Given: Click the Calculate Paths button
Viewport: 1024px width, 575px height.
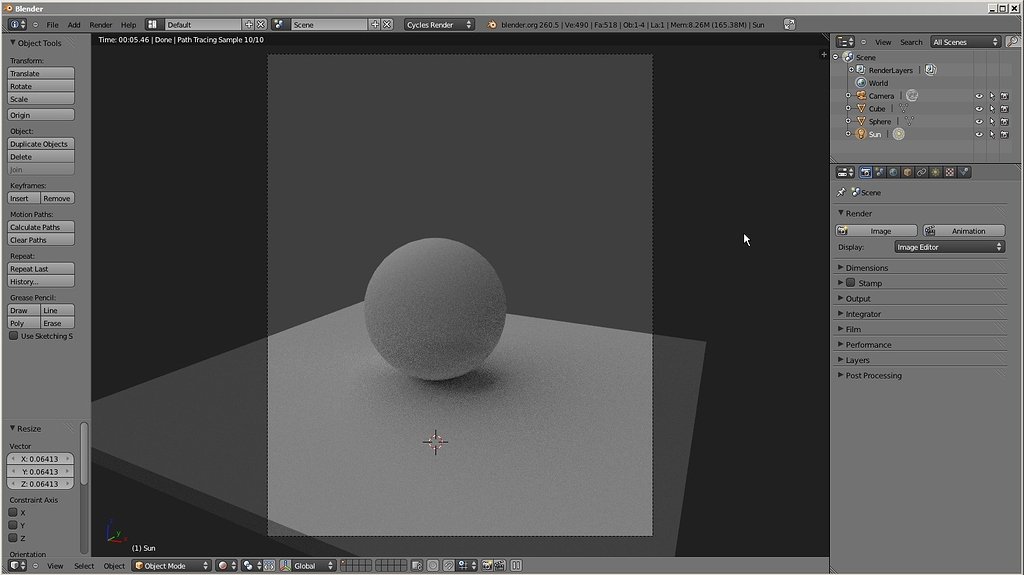Looking at the screenshot, I should [40, 227].
